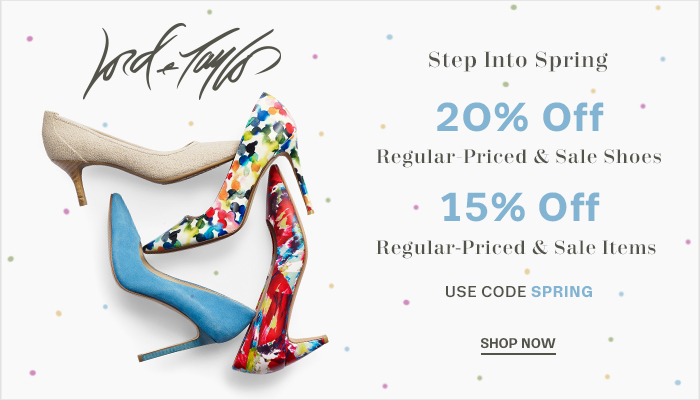
Task: Click the 20% Off headline
Action: (519, 117)
